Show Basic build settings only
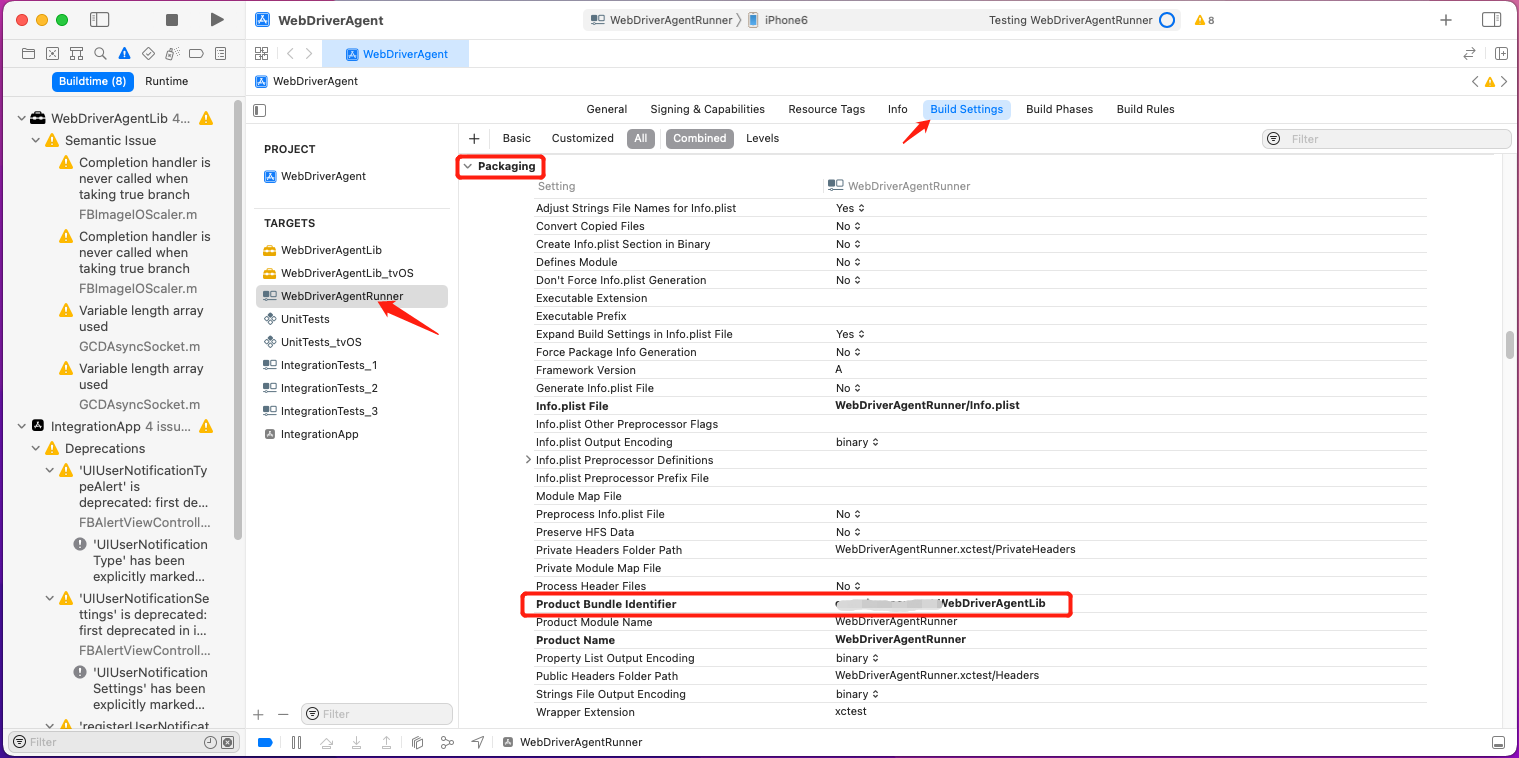 click(517, 139)
